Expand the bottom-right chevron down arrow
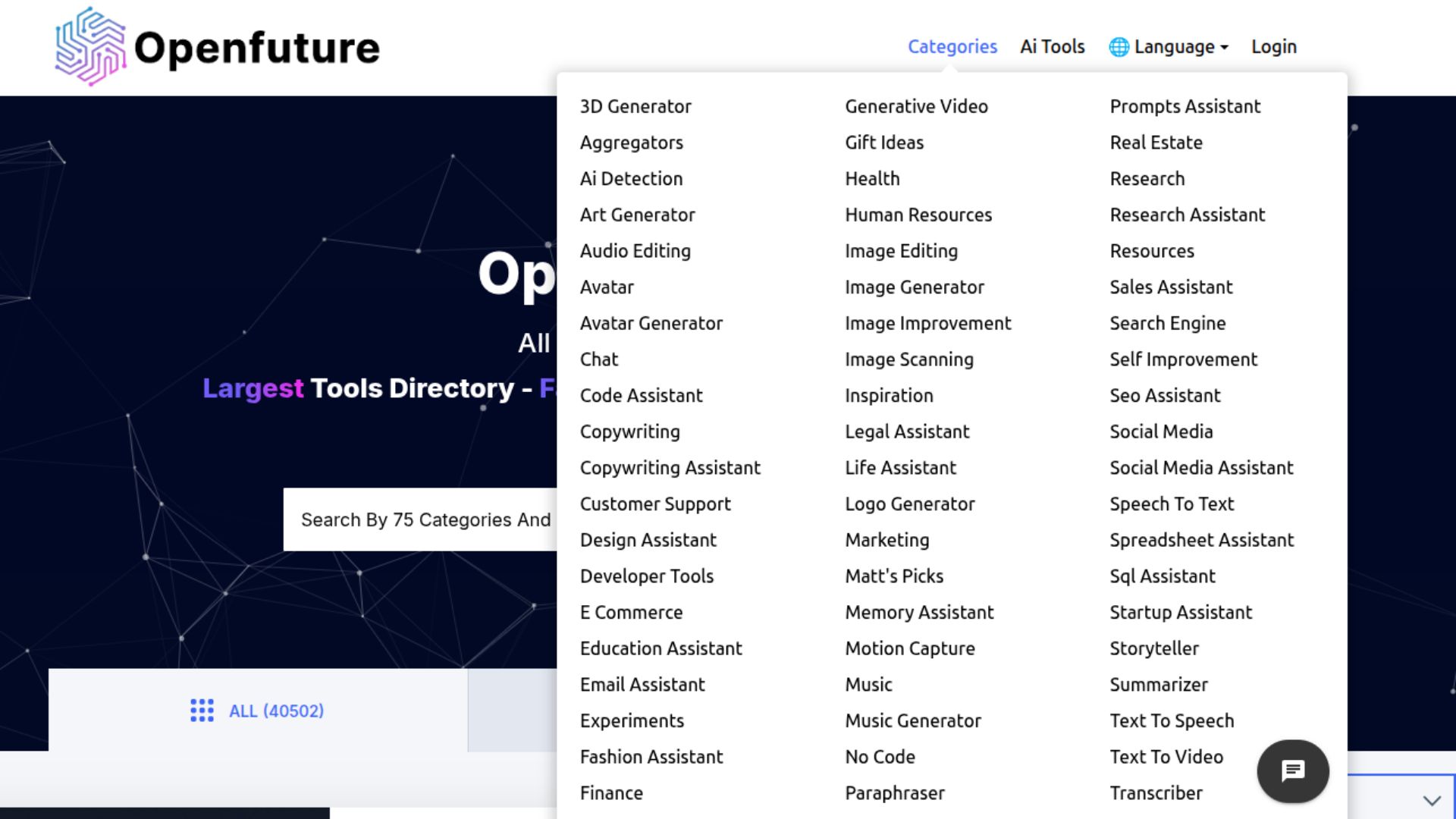Viewport: 1456px width, 819px height. tap(1432, 800)
